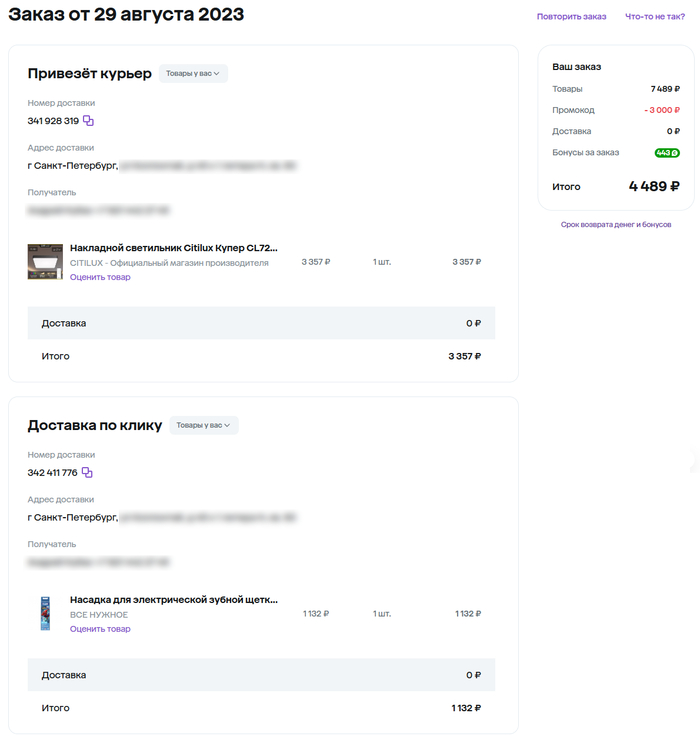Open "Срок возврата денег и бонусов" link
Viewport: 700px width, 743px height.
pyautogui.click(x=616, y=225)
